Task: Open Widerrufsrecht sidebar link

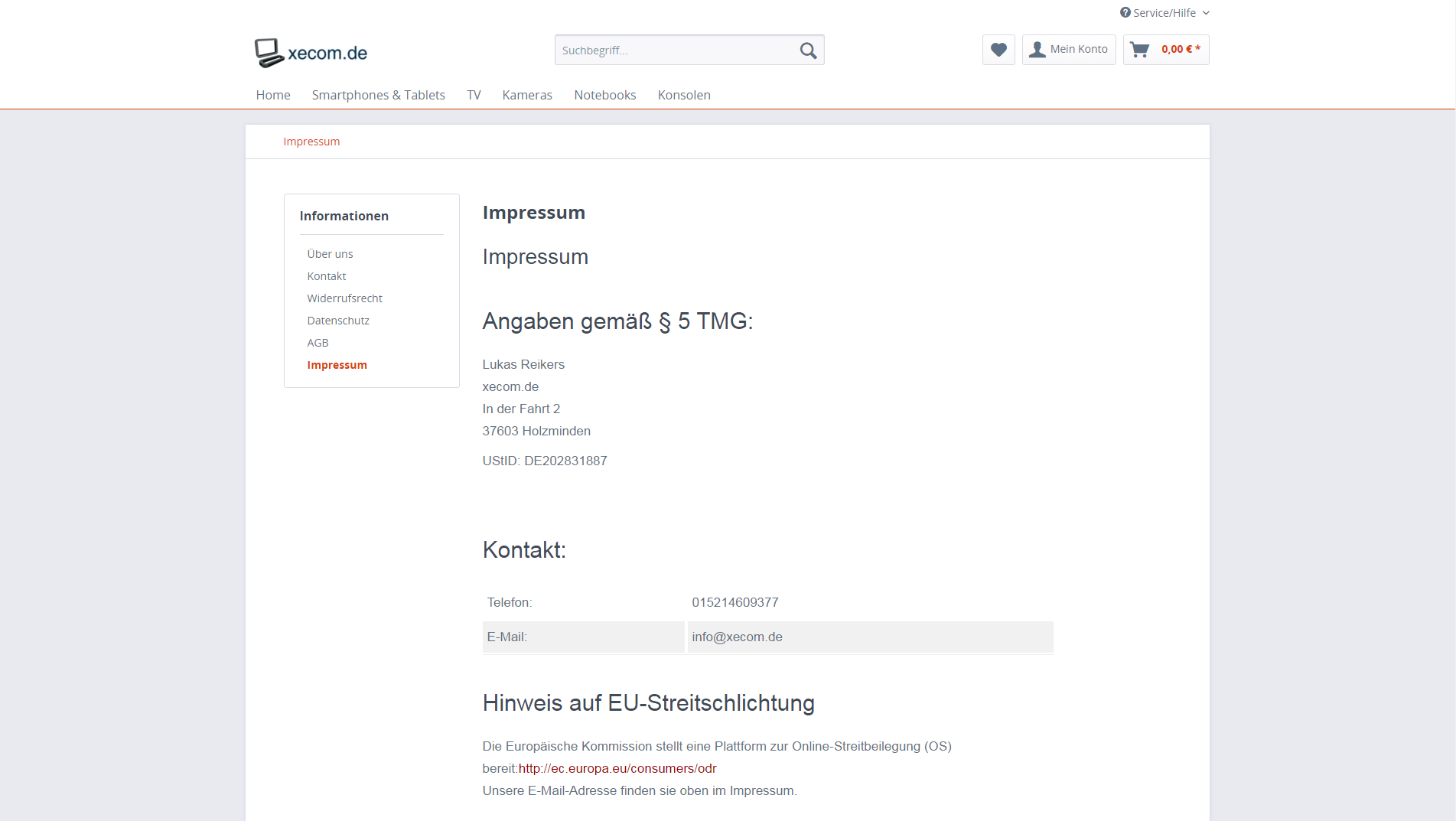Action: pyautogui.click(x=344, y=298)
